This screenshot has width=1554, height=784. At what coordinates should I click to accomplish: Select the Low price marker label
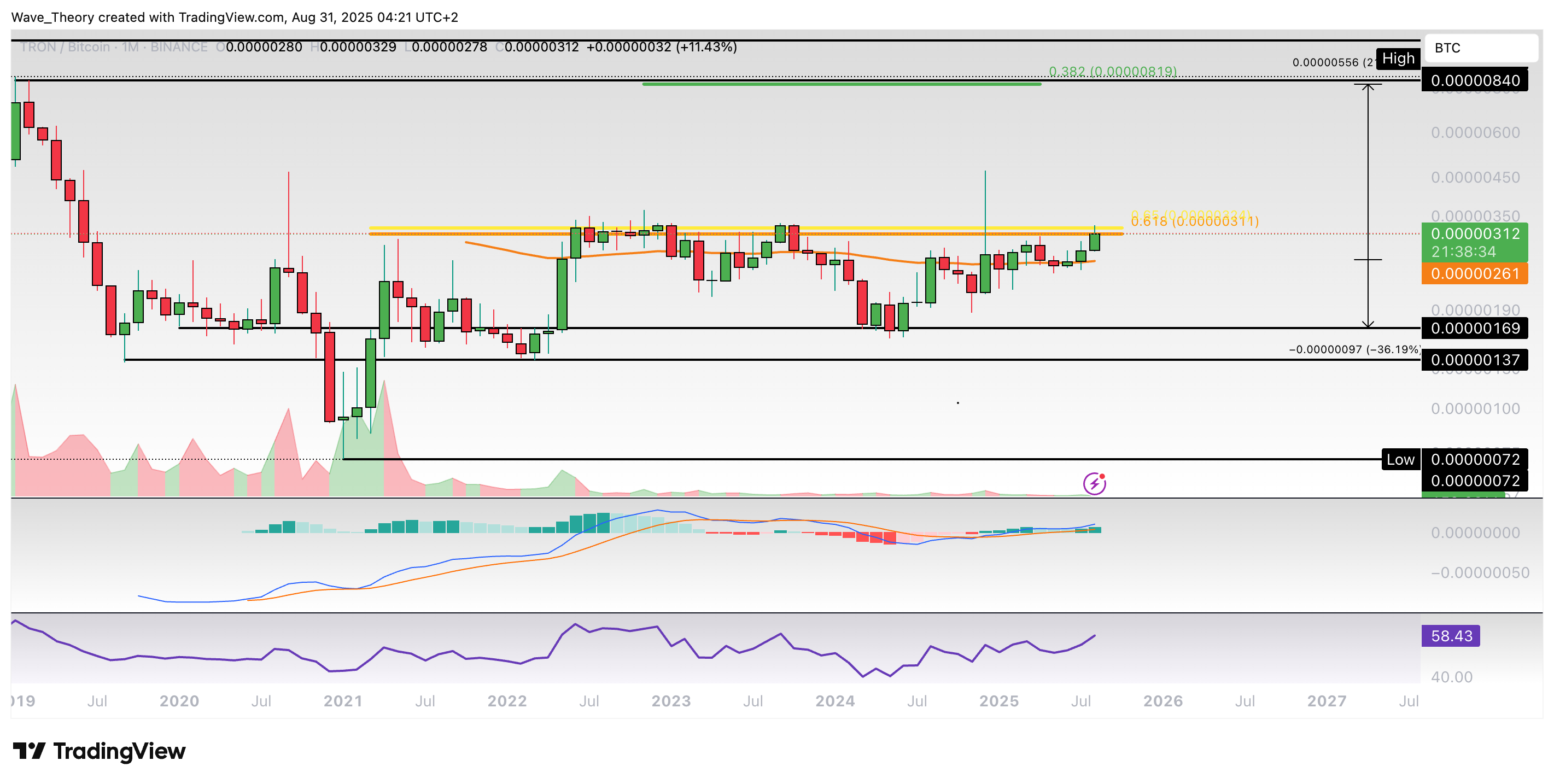tap(1400, 460)
